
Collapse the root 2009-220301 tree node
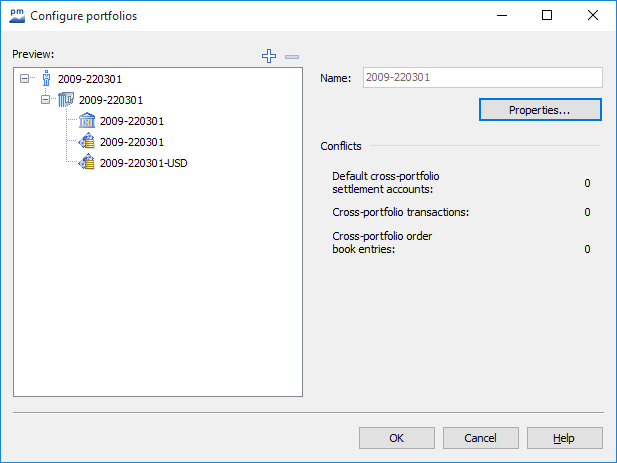(25, 78)
